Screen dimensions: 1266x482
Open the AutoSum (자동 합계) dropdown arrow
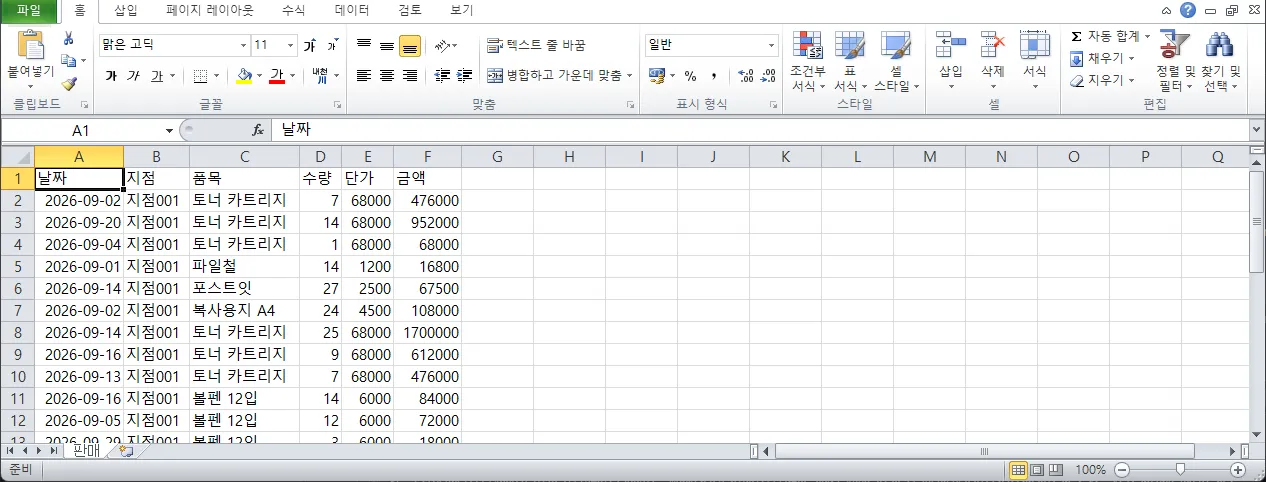coord(1147,36)
